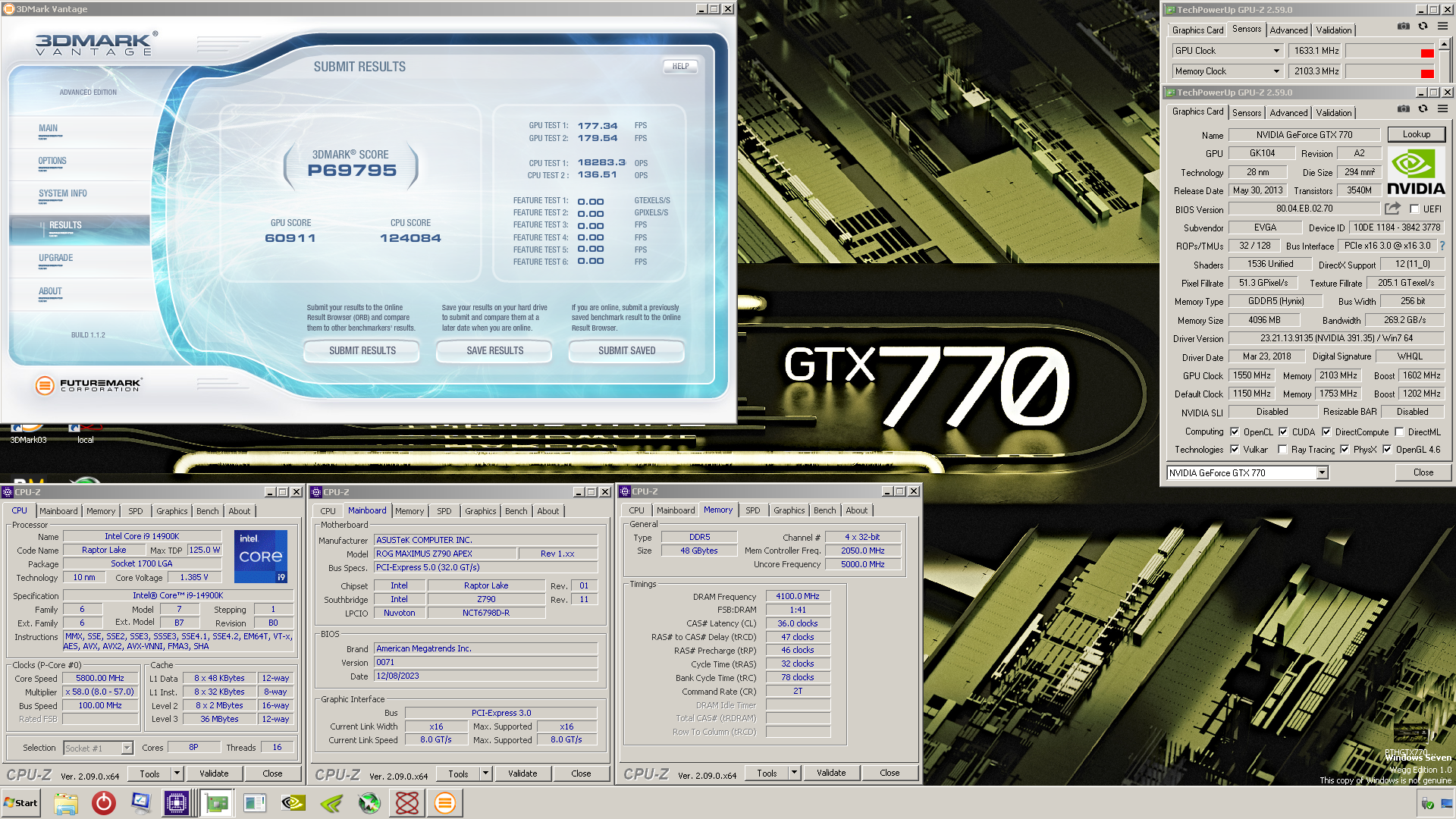The width and height of the screenshot is (1456, 819).
Task: Open Bench tab in the CPU-Z CPU window
Action: tap(207, 511)
